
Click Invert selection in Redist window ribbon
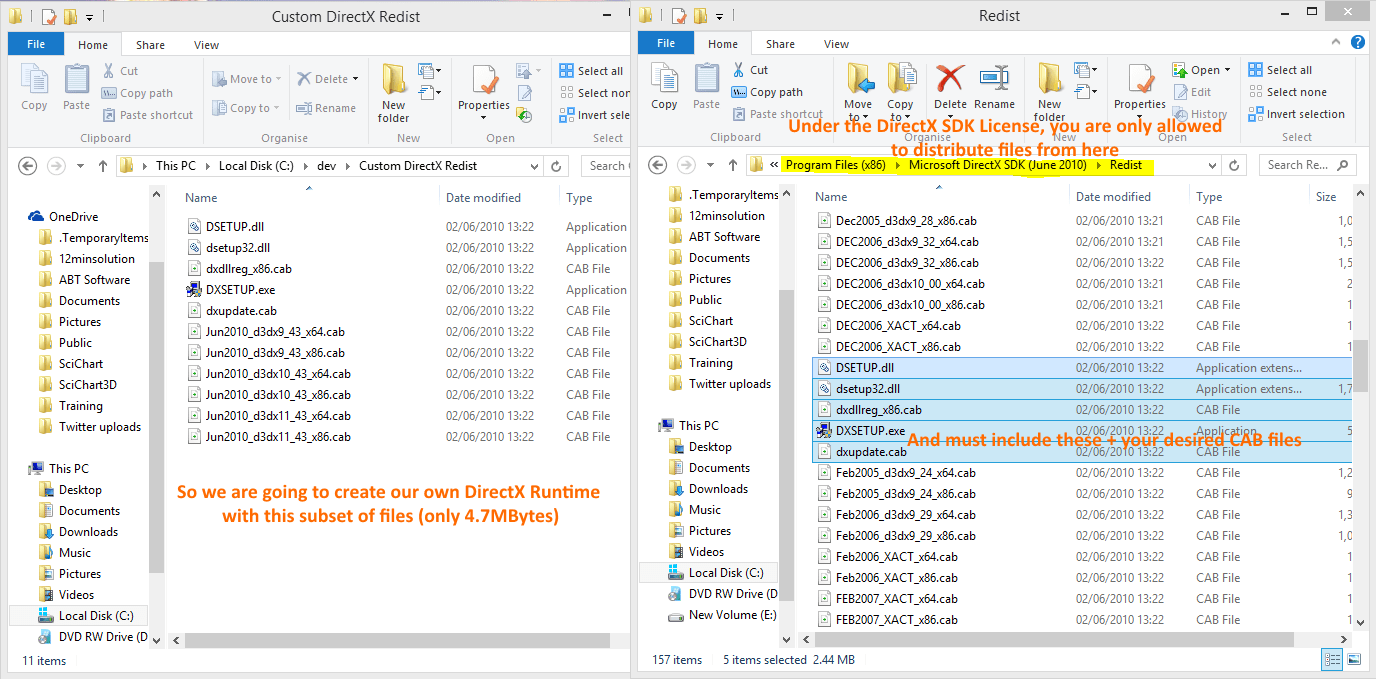point(1296,114)
